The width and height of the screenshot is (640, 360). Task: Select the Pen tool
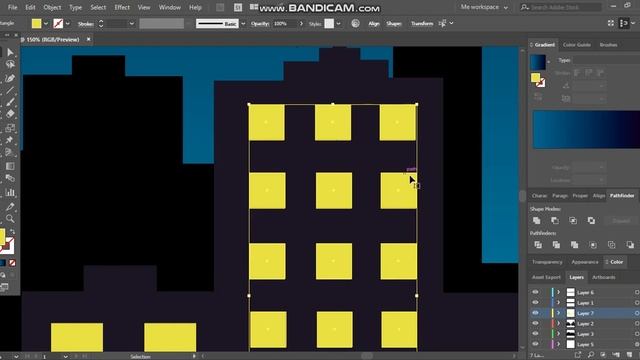tap(10, 78)
